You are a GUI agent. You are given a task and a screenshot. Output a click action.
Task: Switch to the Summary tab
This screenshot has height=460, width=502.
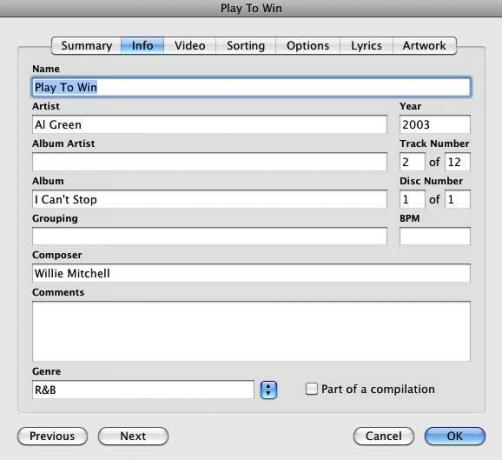[x=86, y=46]
